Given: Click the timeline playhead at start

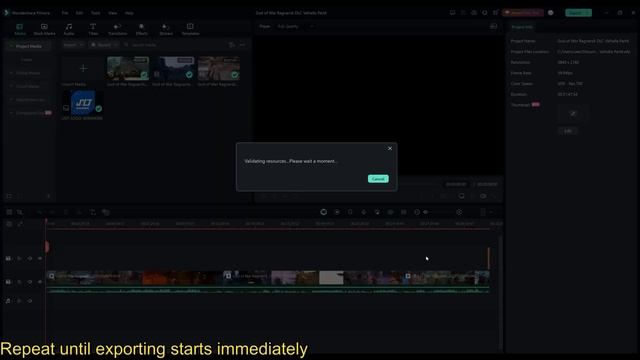Looking at the screenshot, I should pos(46,223).
